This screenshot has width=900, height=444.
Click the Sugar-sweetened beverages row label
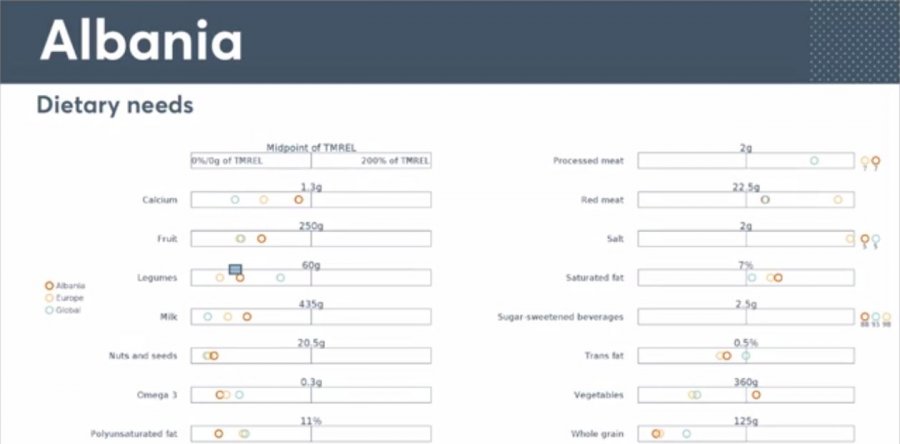coord(560,317)
